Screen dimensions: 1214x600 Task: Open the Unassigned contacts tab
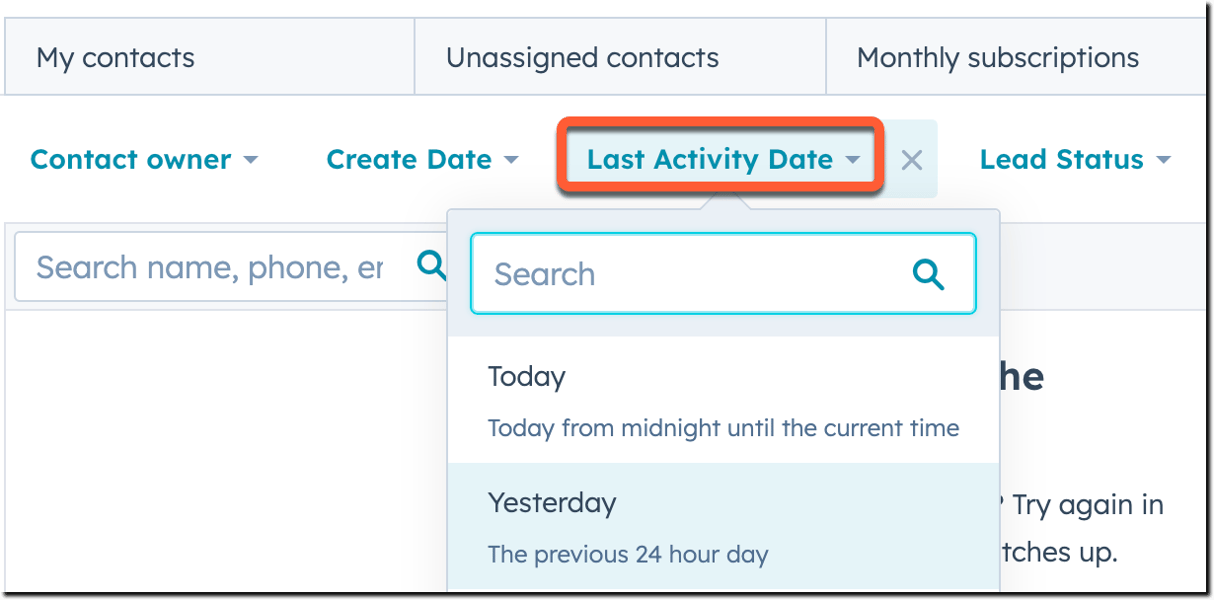[x=582, y=58]
